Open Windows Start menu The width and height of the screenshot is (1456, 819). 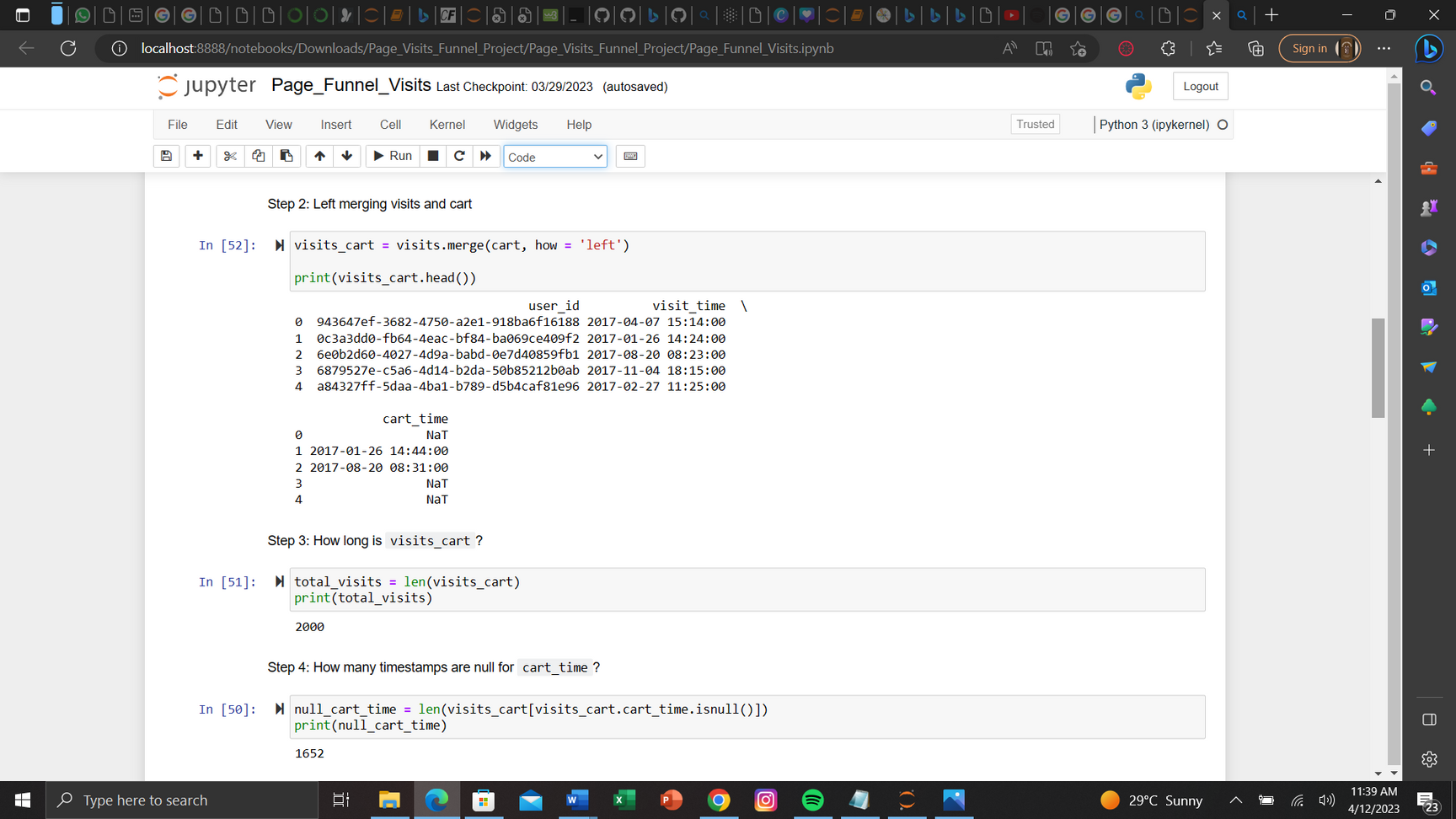tap(23, 800)
